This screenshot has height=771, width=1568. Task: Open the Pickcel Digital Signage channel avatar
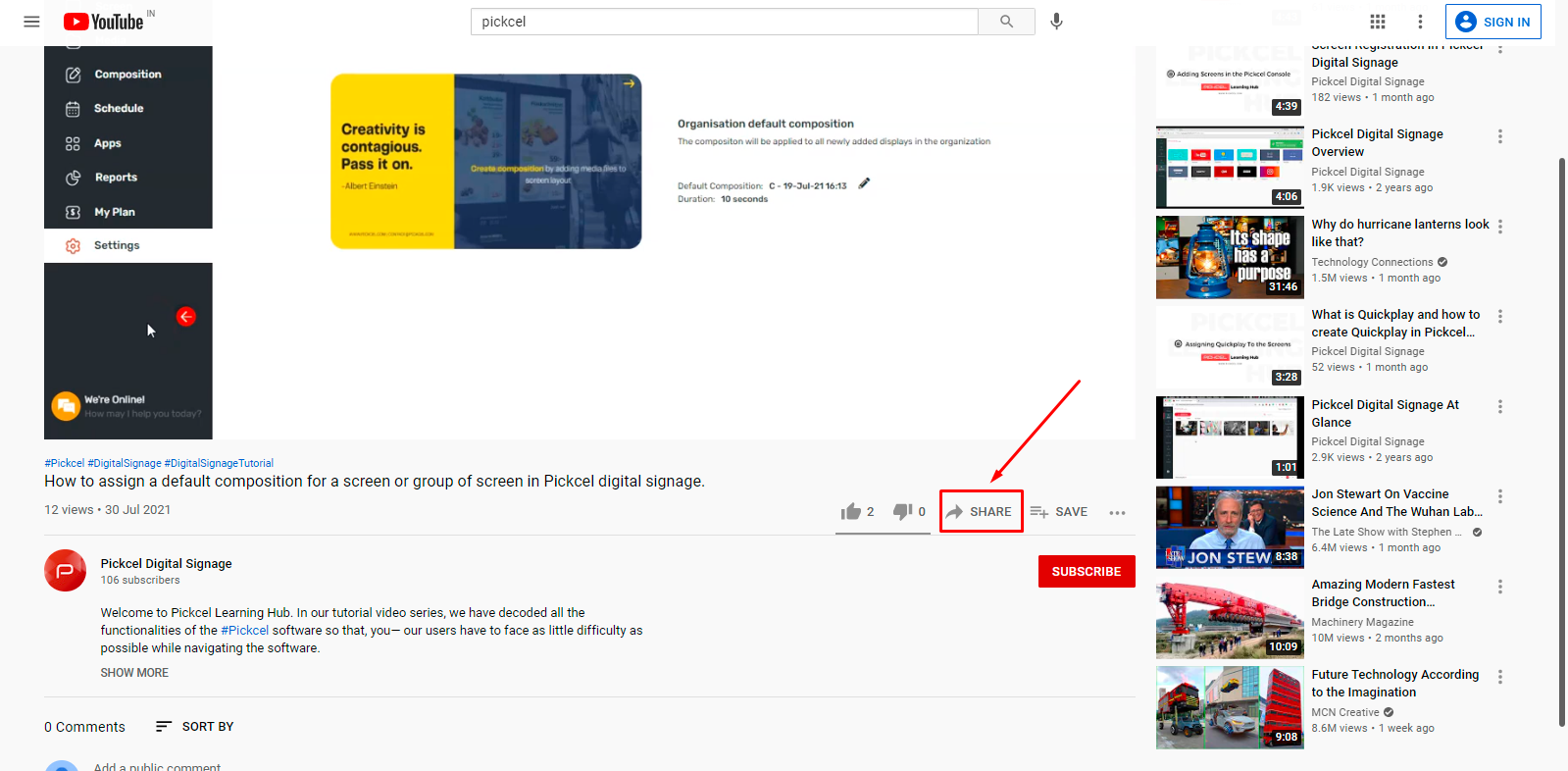(65, 571)
